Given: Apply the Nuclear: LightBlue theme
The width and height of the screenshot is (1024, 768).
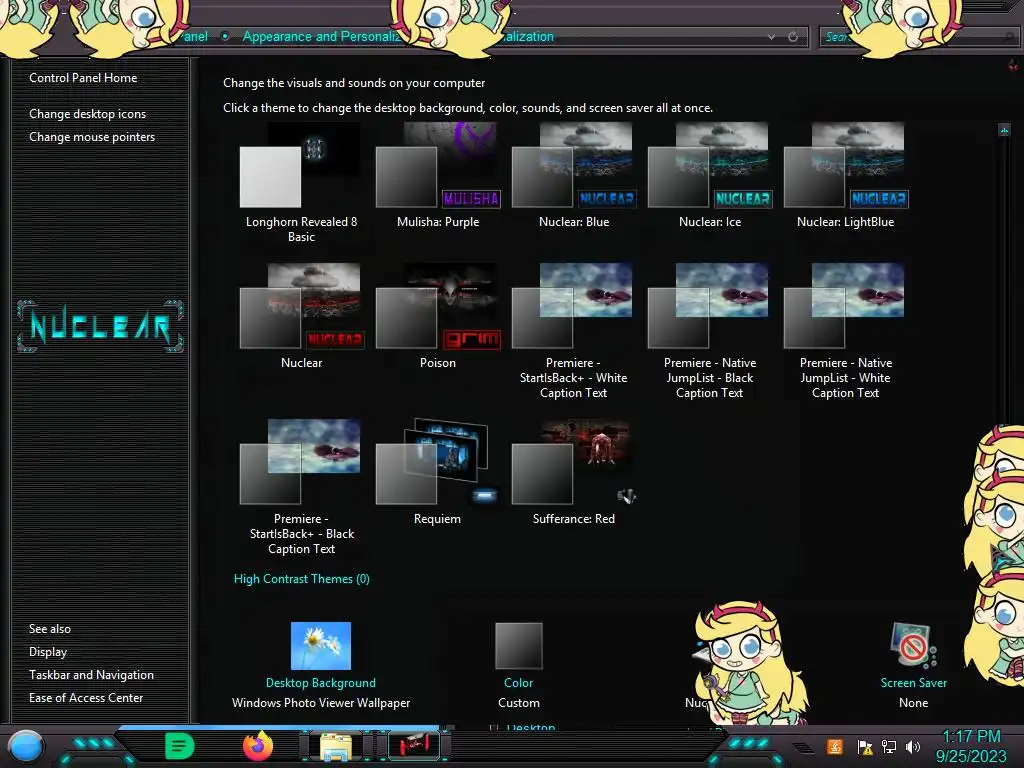Looking at the screenshot, I should [x=845, y=176].
